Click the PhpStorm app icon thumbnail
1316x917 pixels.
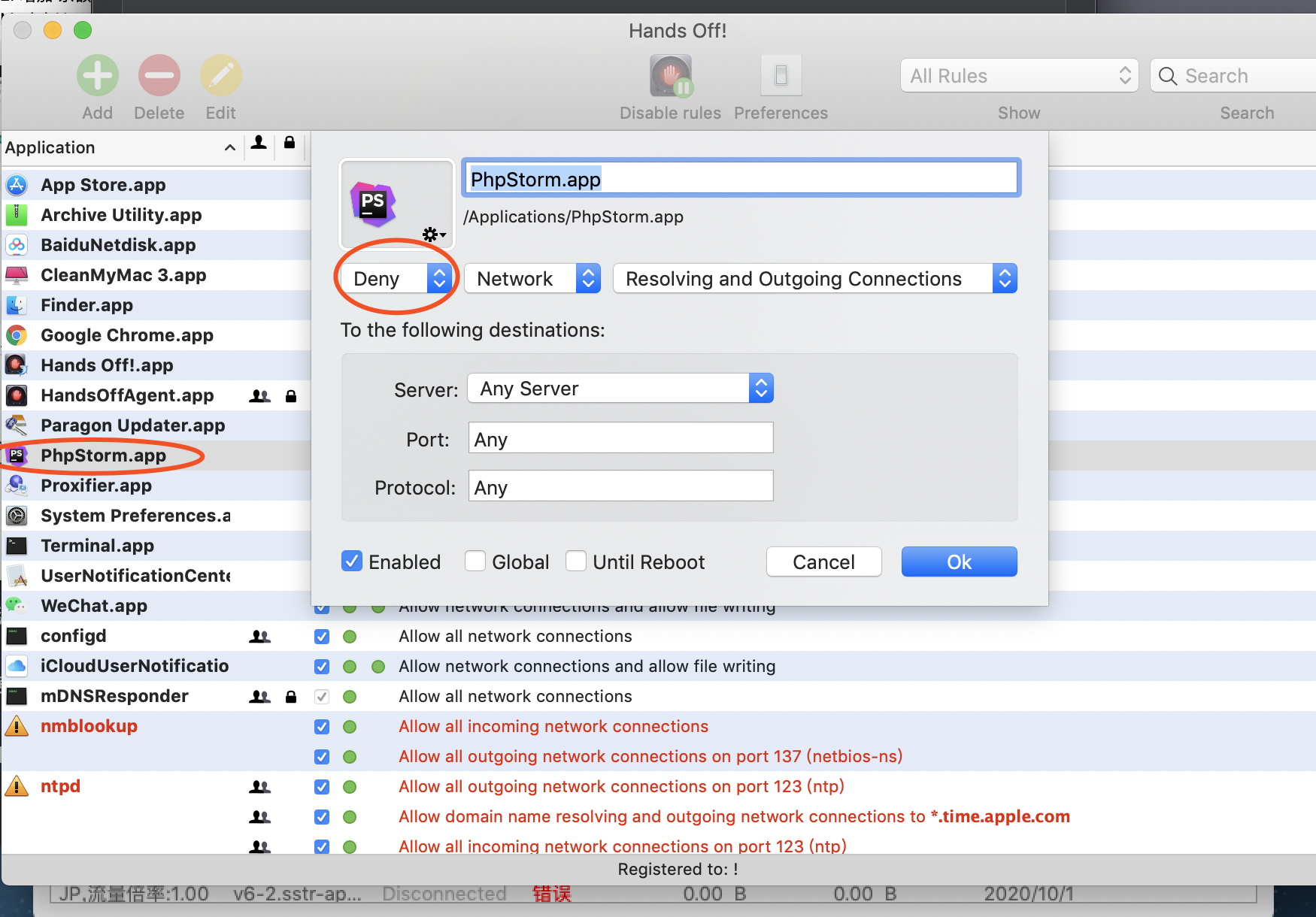(373, 204)
